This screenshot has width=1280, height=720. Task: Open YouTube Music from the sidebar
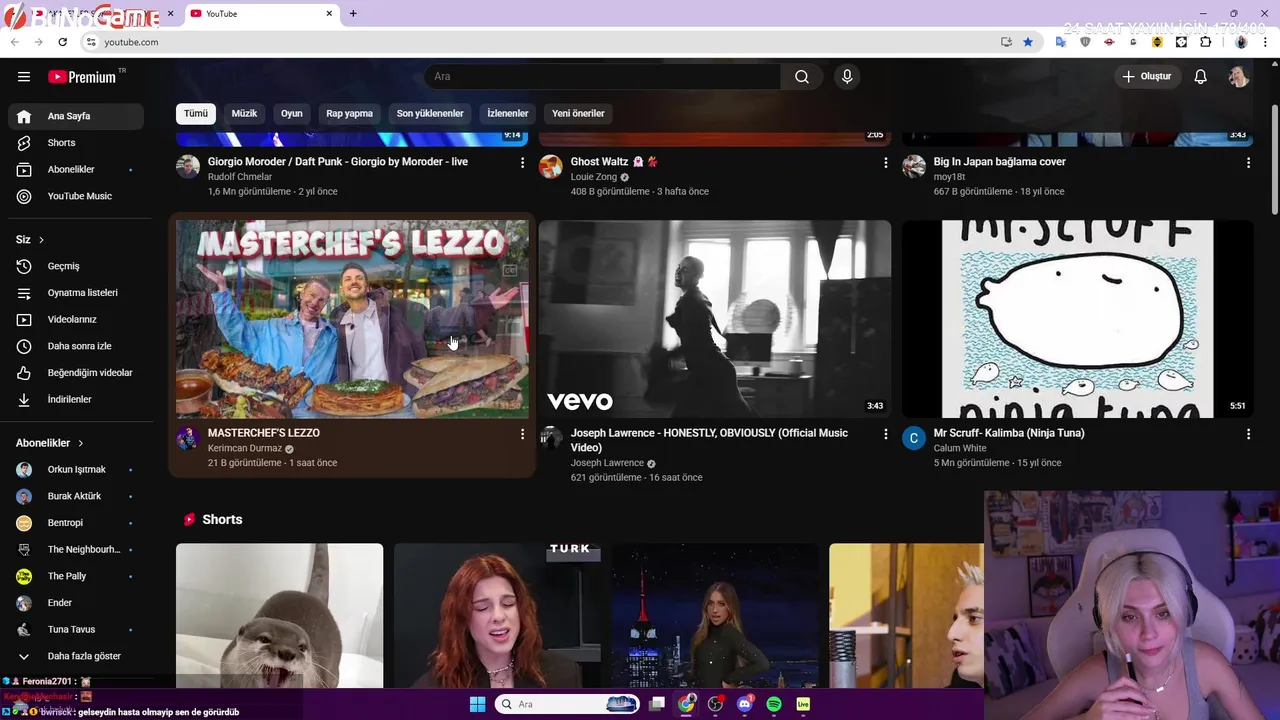(x=76, y=196)
